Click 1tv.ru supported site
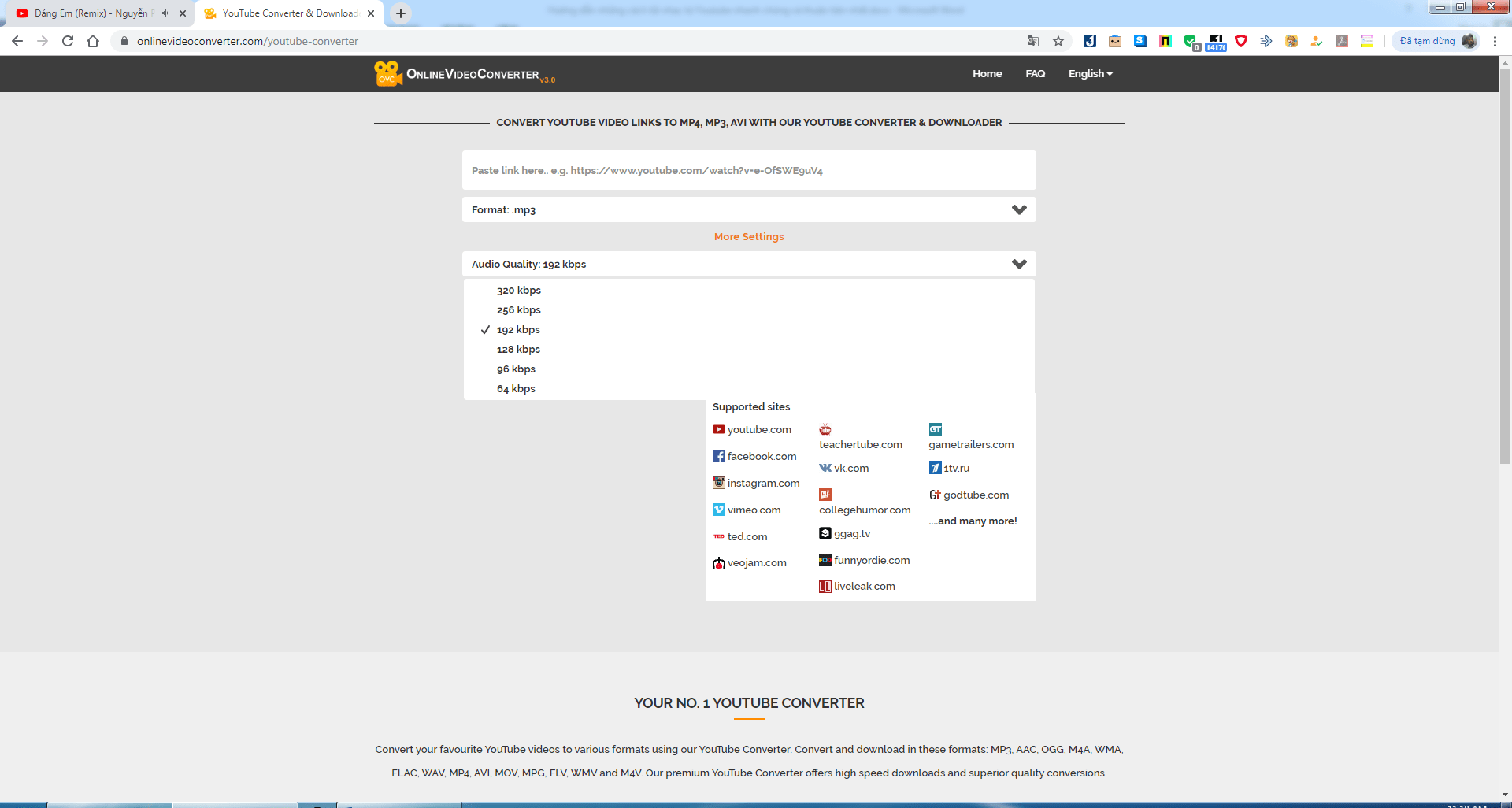 (x=949, y=468)
